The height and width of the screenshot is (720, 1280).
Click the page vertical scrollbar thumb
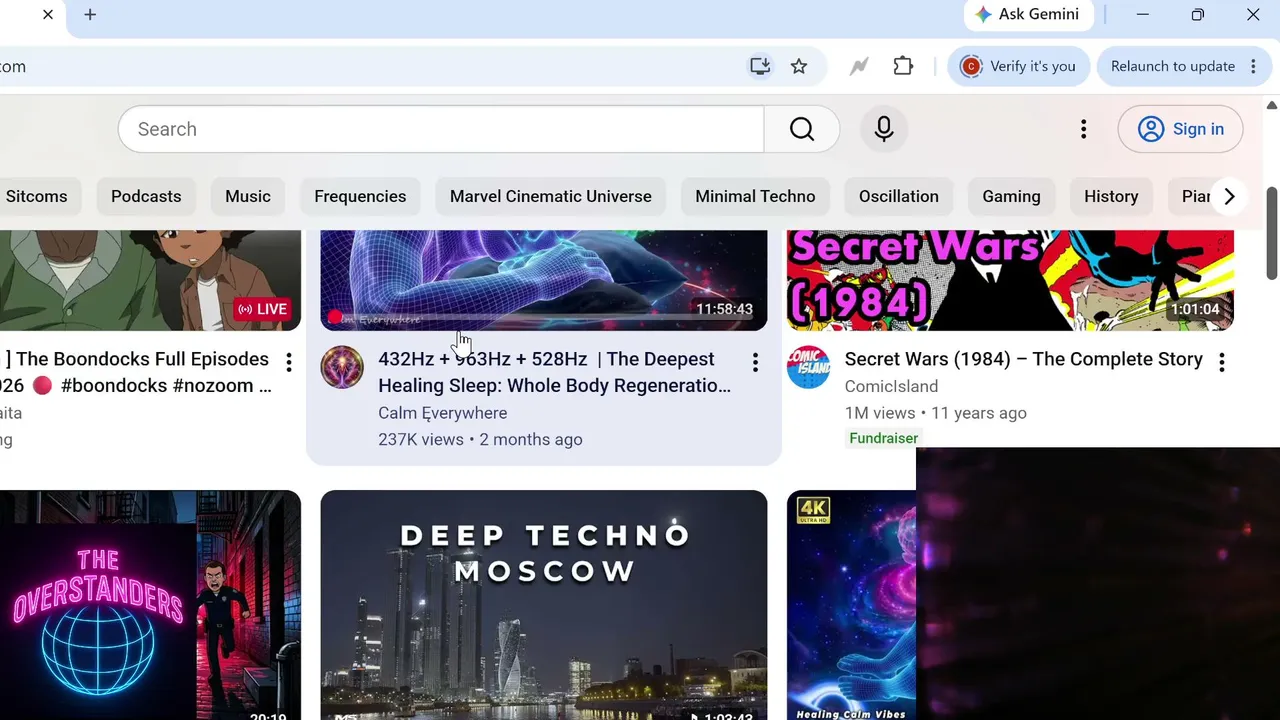1272,232
